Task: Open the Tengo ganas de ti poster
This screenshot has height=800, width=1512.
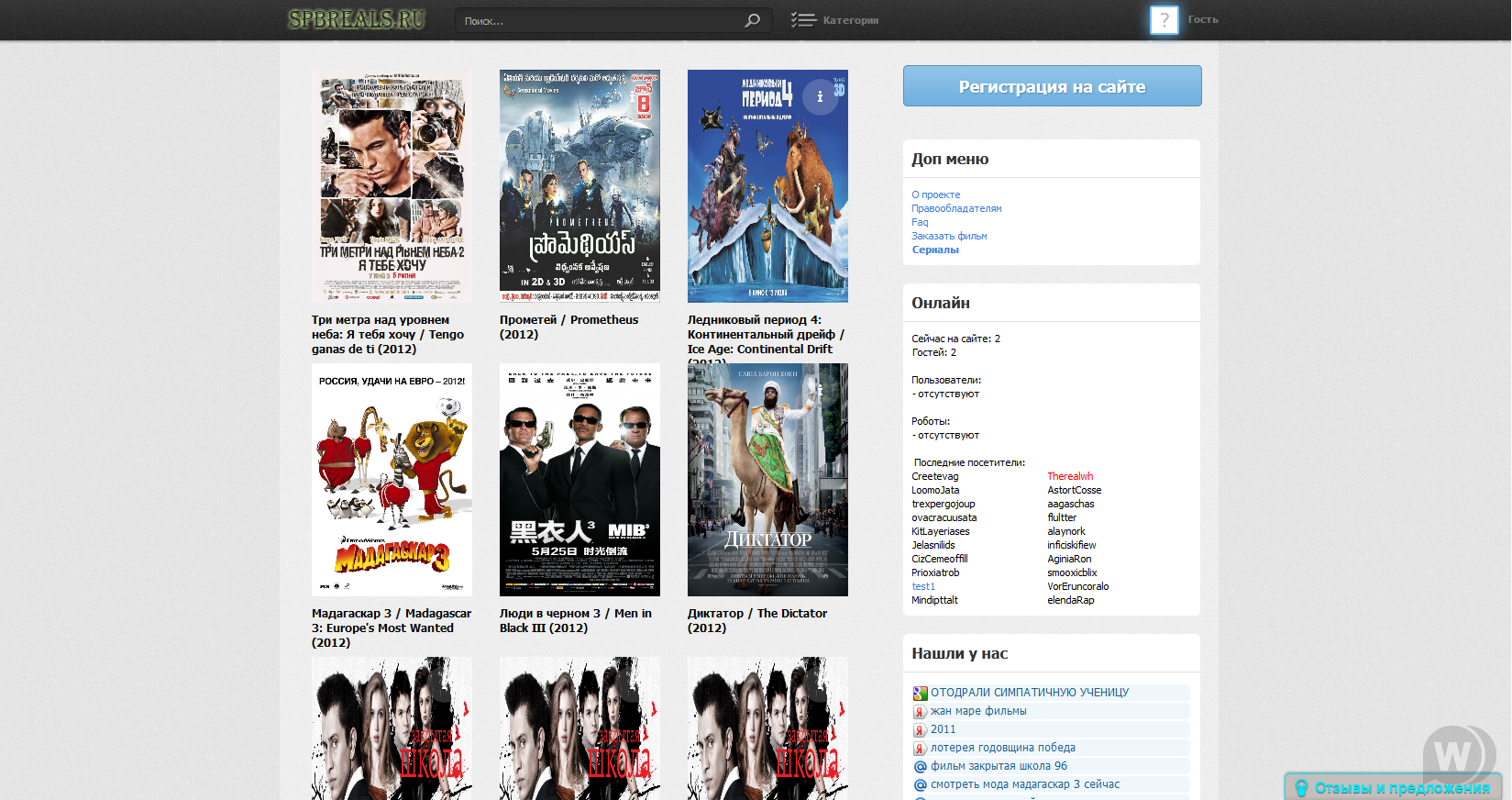Action: [x=392, y=186]
